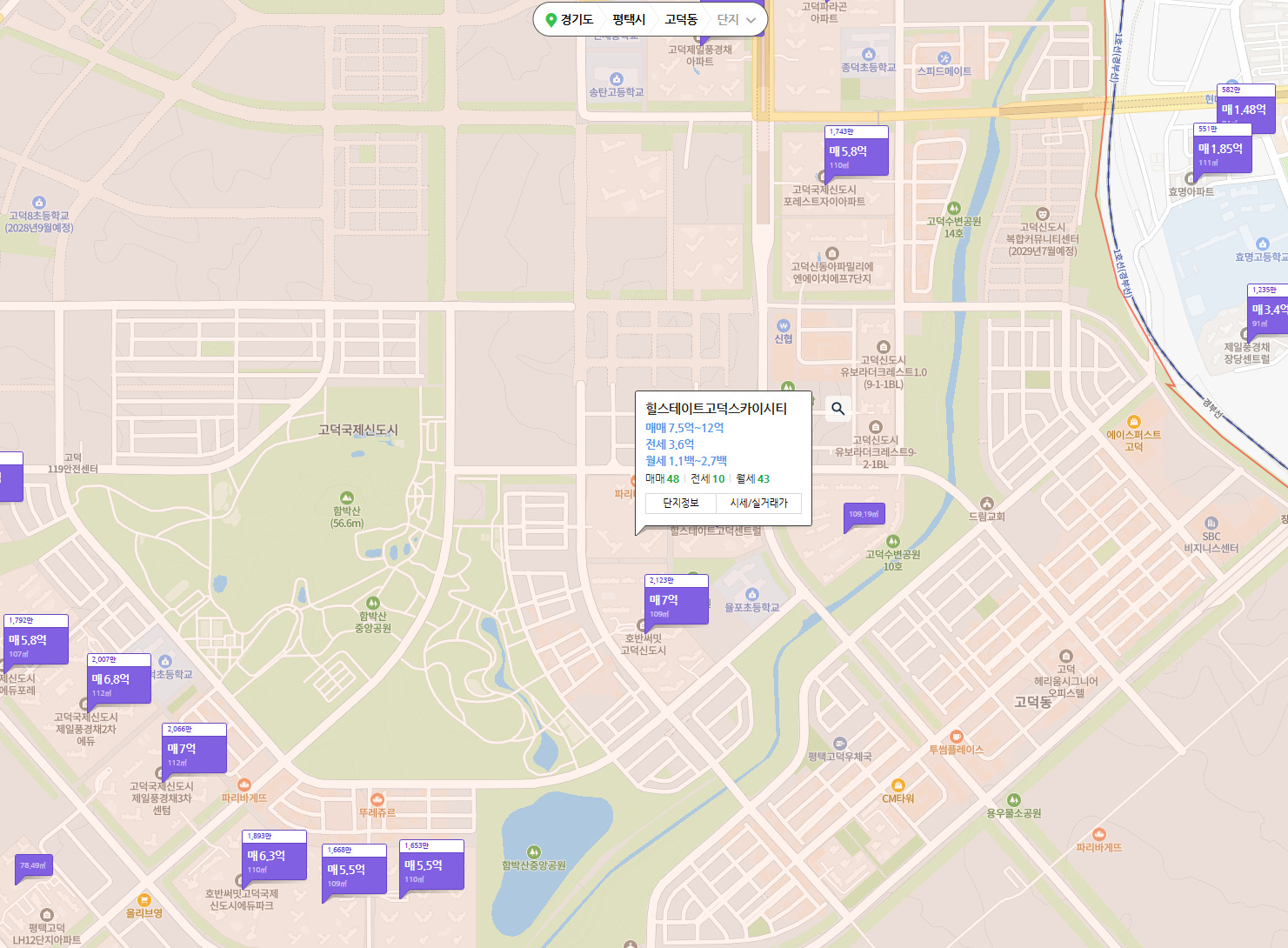Select the 함박산 (56.6m) mountain icon
This screenshot has height=948, width=1288.
(x=347, y=498)
